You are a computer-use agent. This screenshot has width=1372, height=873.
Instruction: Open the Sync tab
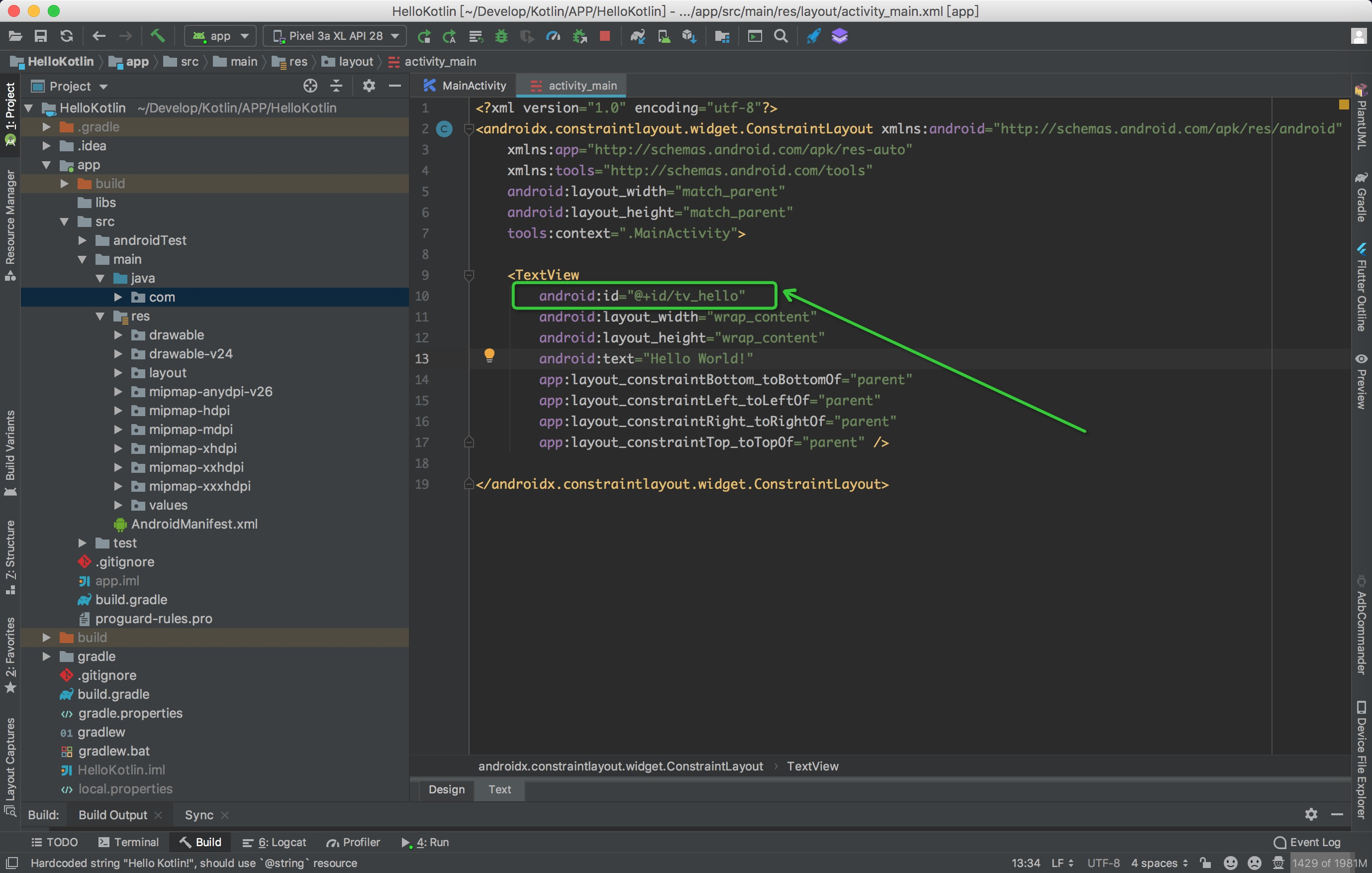tap(199, 815)
